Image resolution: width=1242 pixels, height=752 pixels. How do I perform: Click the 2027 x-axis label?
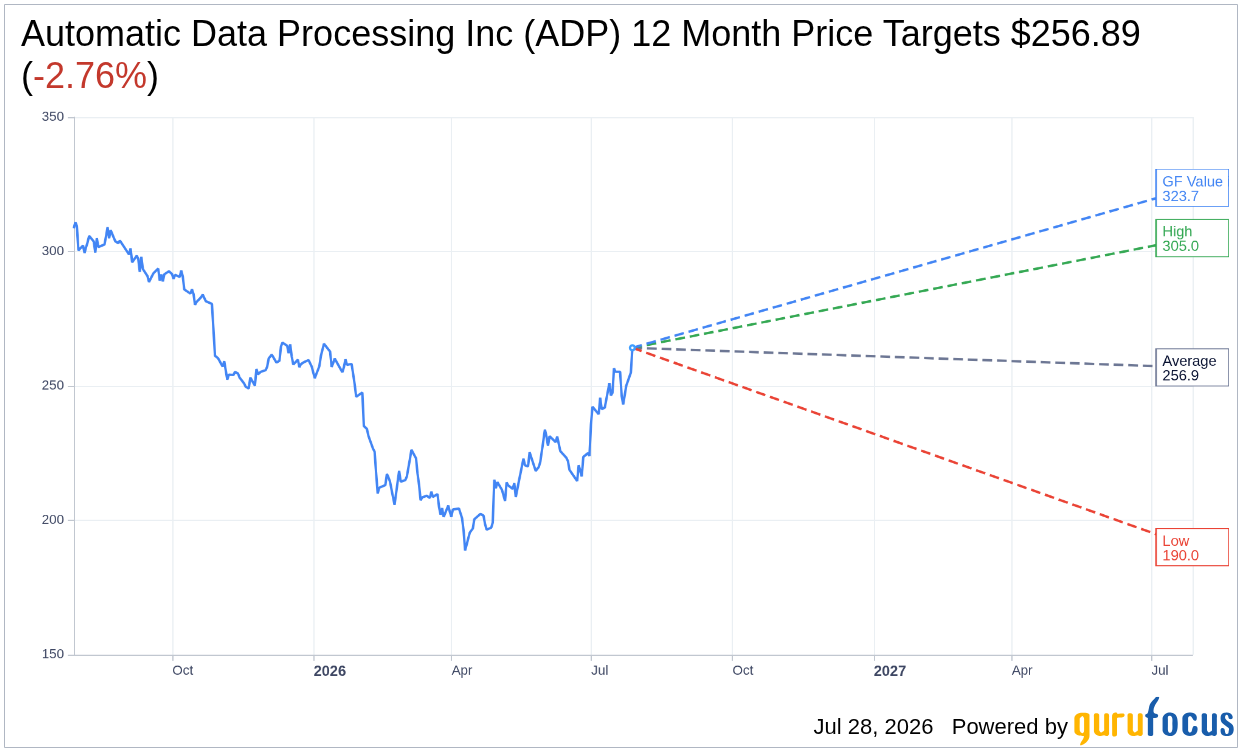(889, 671)
